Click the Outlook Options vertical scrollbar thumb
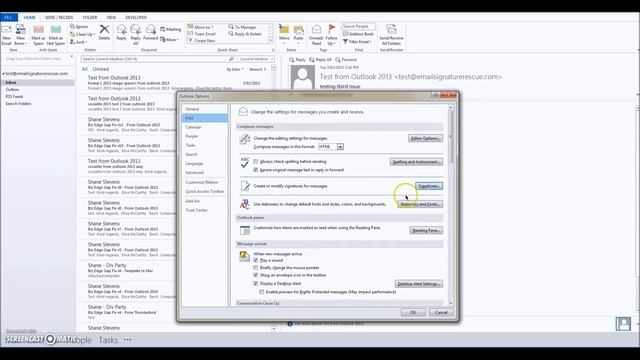 coord(451,137)
